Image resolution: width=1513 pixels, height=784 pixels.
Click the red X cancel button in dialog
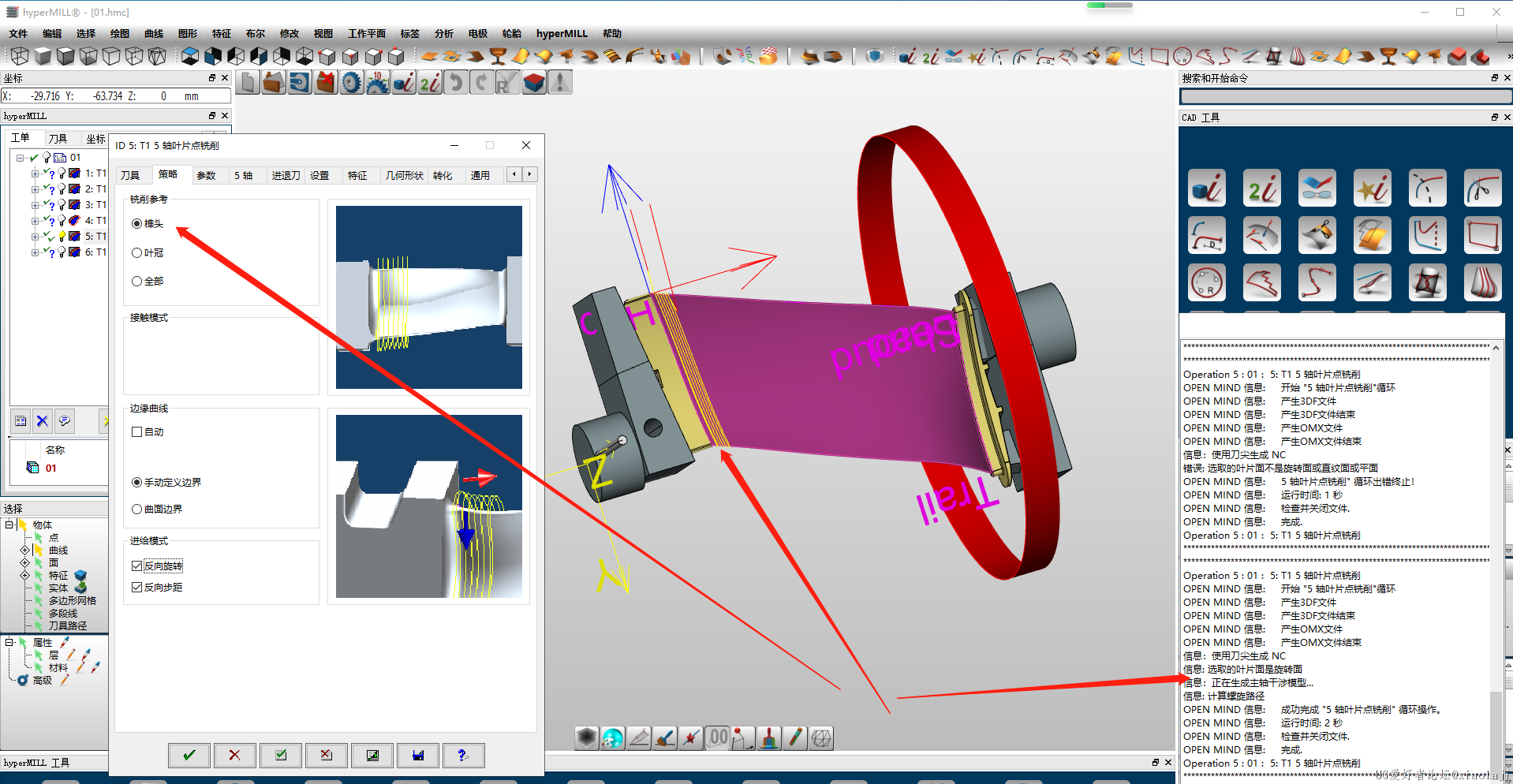pyautogui.click(x=234, y=755)
